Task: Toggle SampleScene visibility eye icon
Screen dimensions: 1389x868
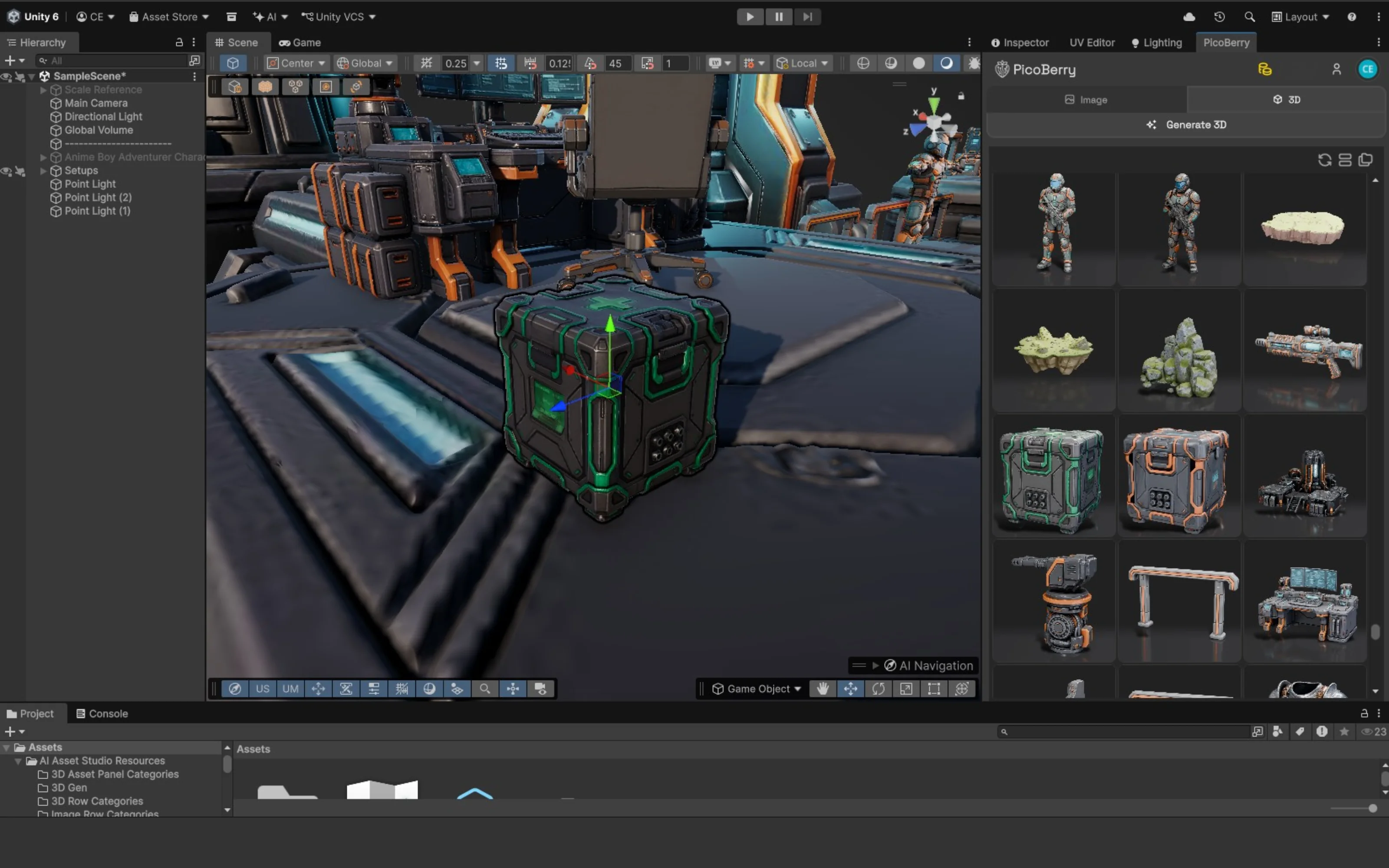Action: pyautogui.click(x=7, y=76)
